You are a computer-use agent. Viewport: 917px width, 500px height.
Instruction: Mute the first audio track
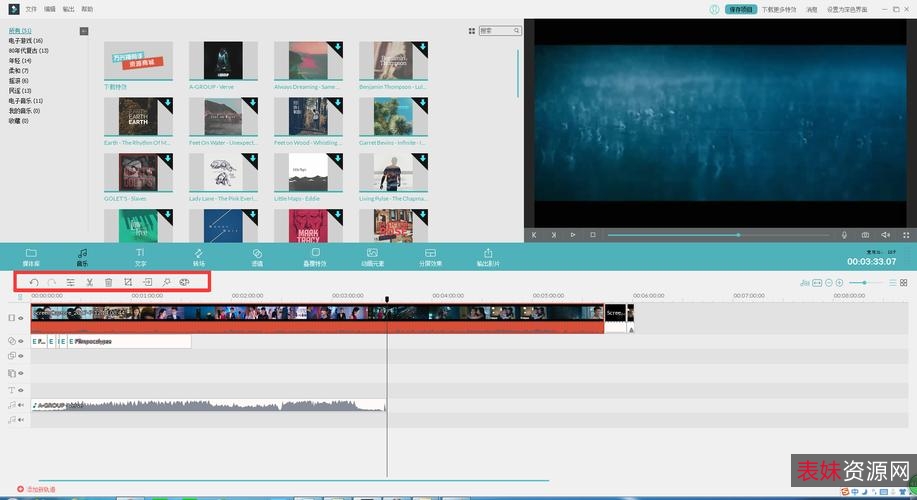coord(20,405)
